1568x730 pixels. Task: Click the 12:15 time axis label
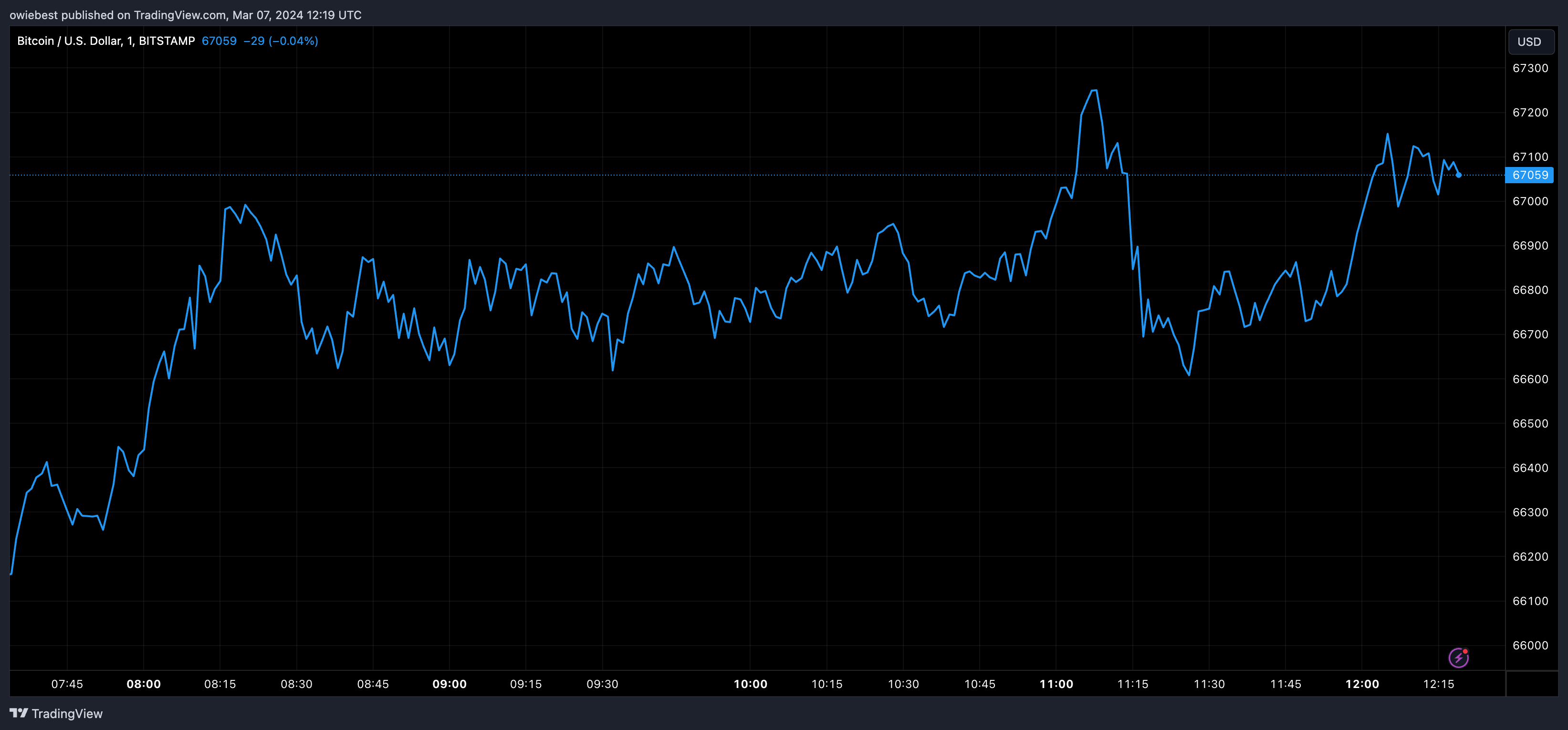click(x=1439, y=684)
